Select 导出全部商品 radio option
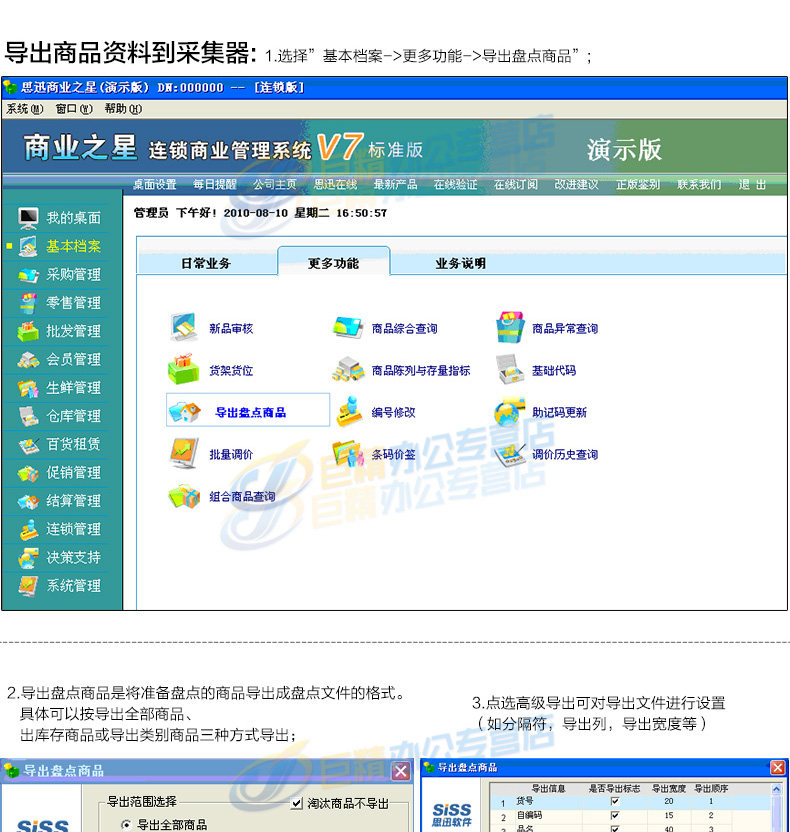Viewport: 790px width, 832px height. 126,824
